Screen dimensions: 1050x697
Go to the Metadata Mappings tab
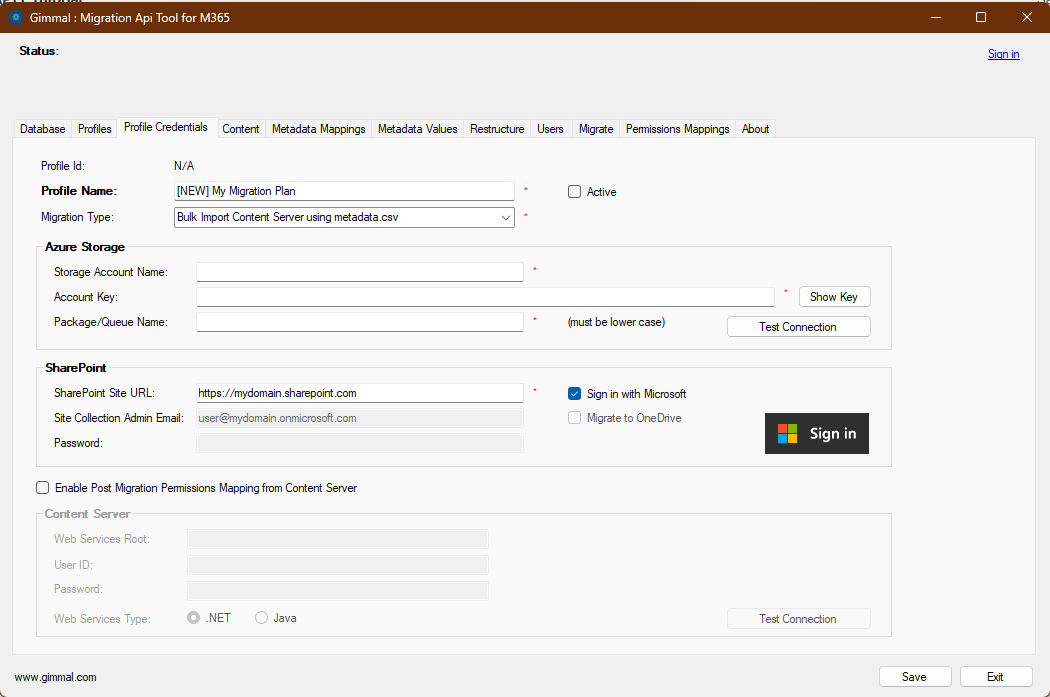click(318, 129)
